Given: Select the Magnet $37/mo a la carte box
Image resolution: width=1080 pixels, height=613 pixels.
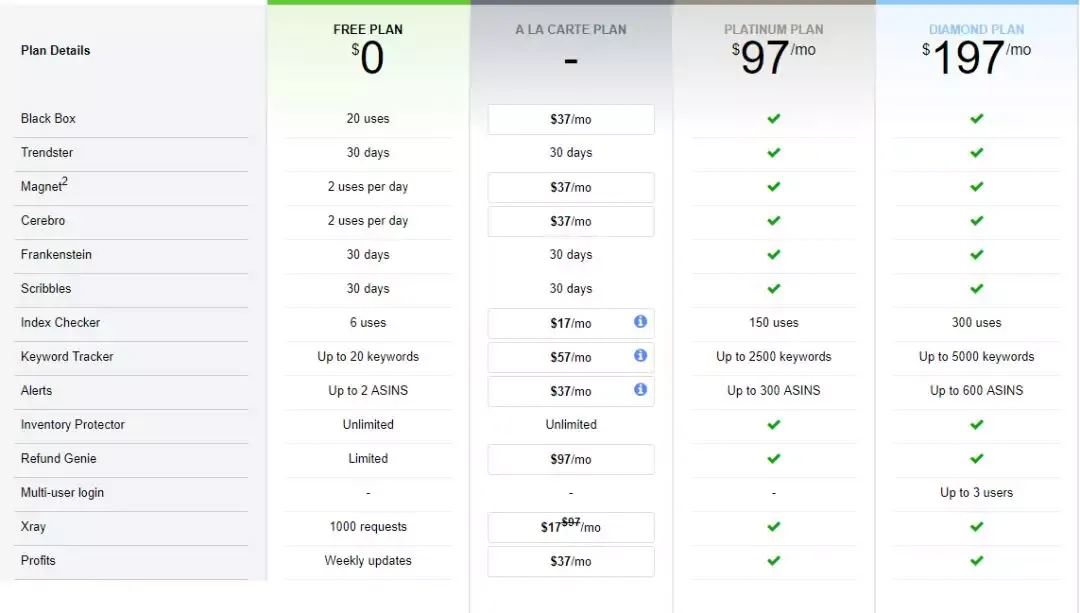Looking at the screenshot, I should tap(571, 187).
